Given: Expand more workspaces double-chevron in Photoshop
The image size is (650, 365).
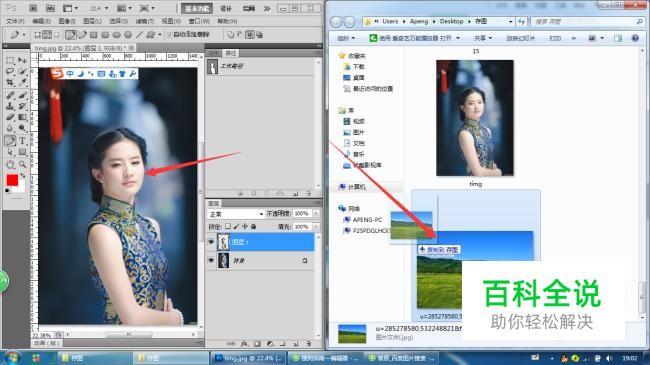Looking at the screenshot, I should tap(267, 8).
